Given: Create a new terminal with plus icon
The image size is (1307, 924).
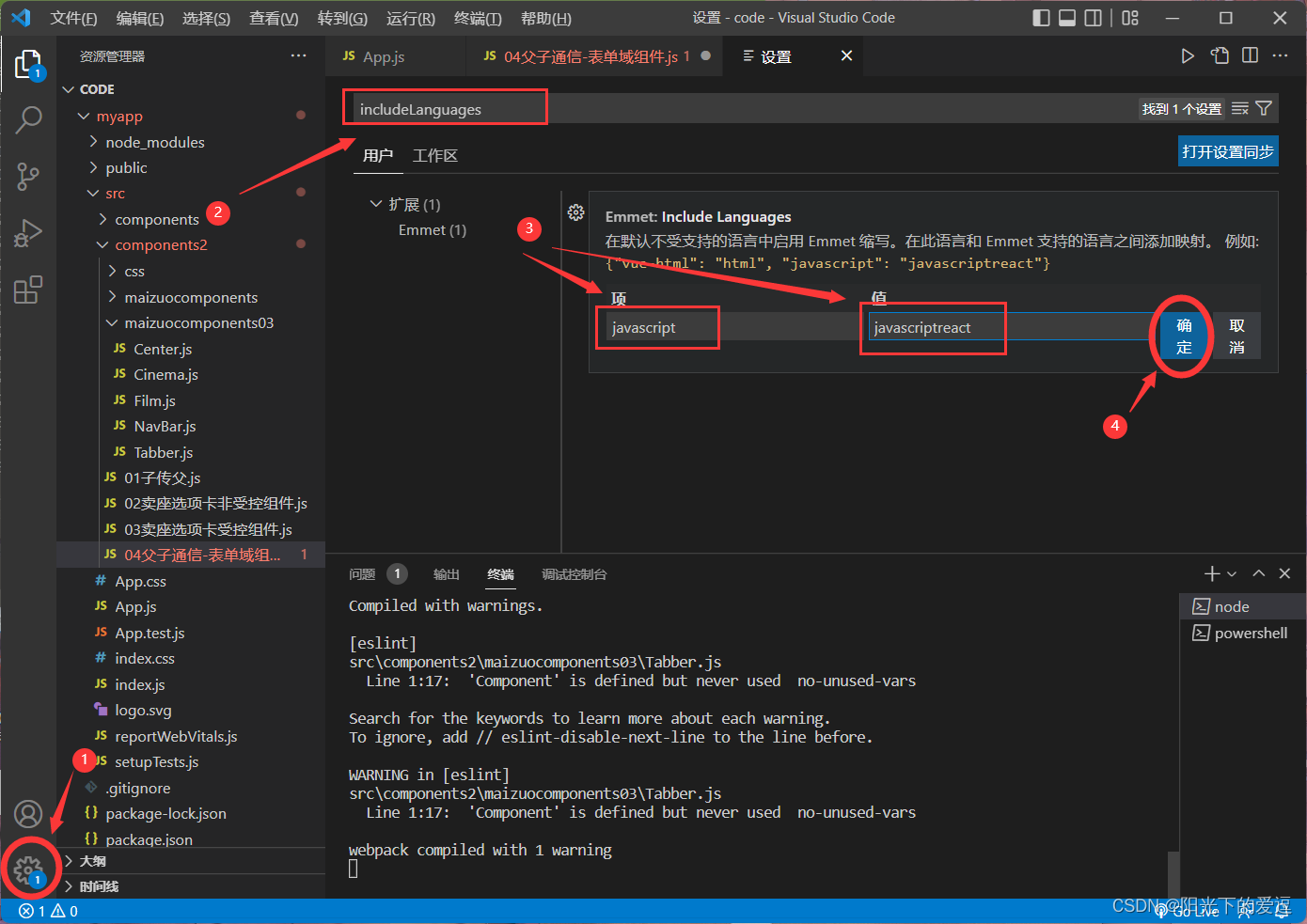Looking at the screenshot, I should tap(1212, 573).
